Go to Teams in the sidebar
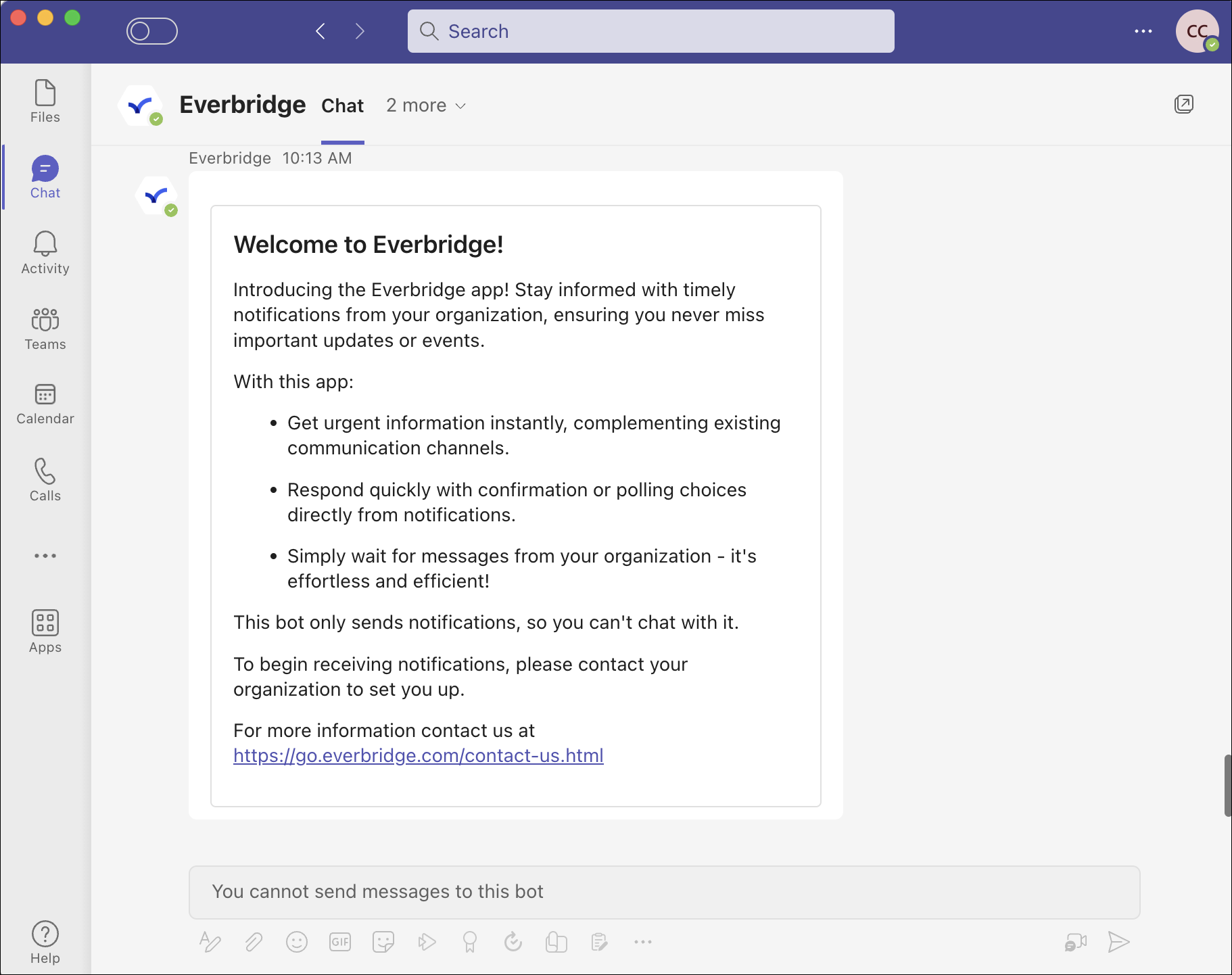 point(45,329)
